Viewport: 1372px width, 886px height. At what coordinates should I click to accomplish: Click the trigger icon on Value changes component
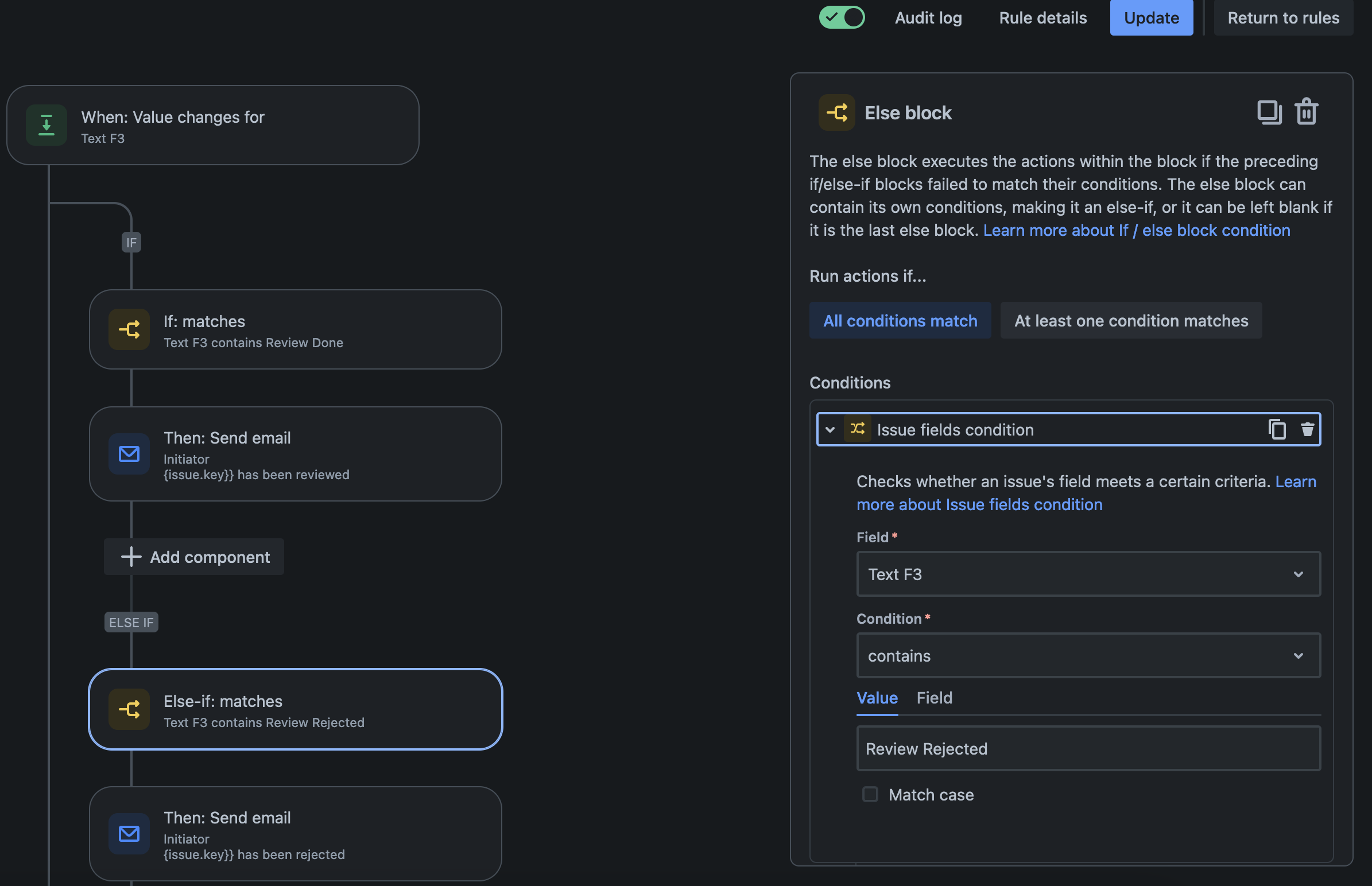point(46,125)
